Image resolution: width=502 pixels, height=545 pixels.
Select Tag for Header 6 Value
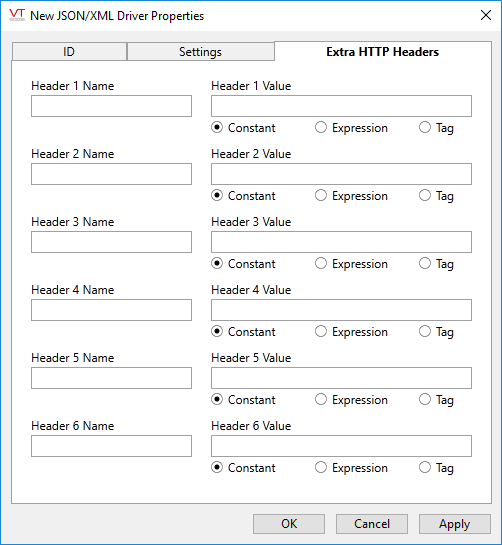(x=436, y=468)
